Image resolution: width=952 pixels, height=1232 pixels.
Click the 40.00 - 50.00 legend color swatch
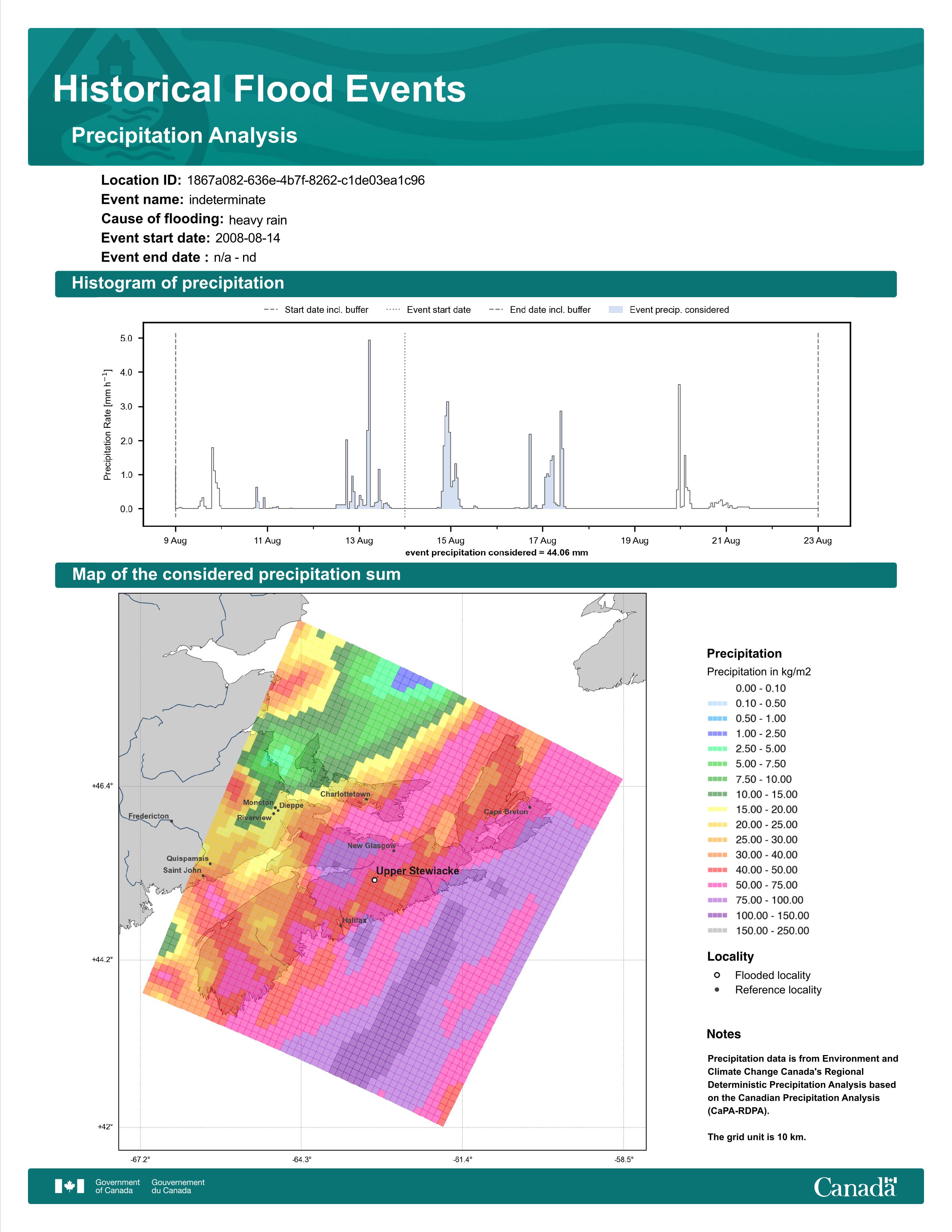coord(717,870)
